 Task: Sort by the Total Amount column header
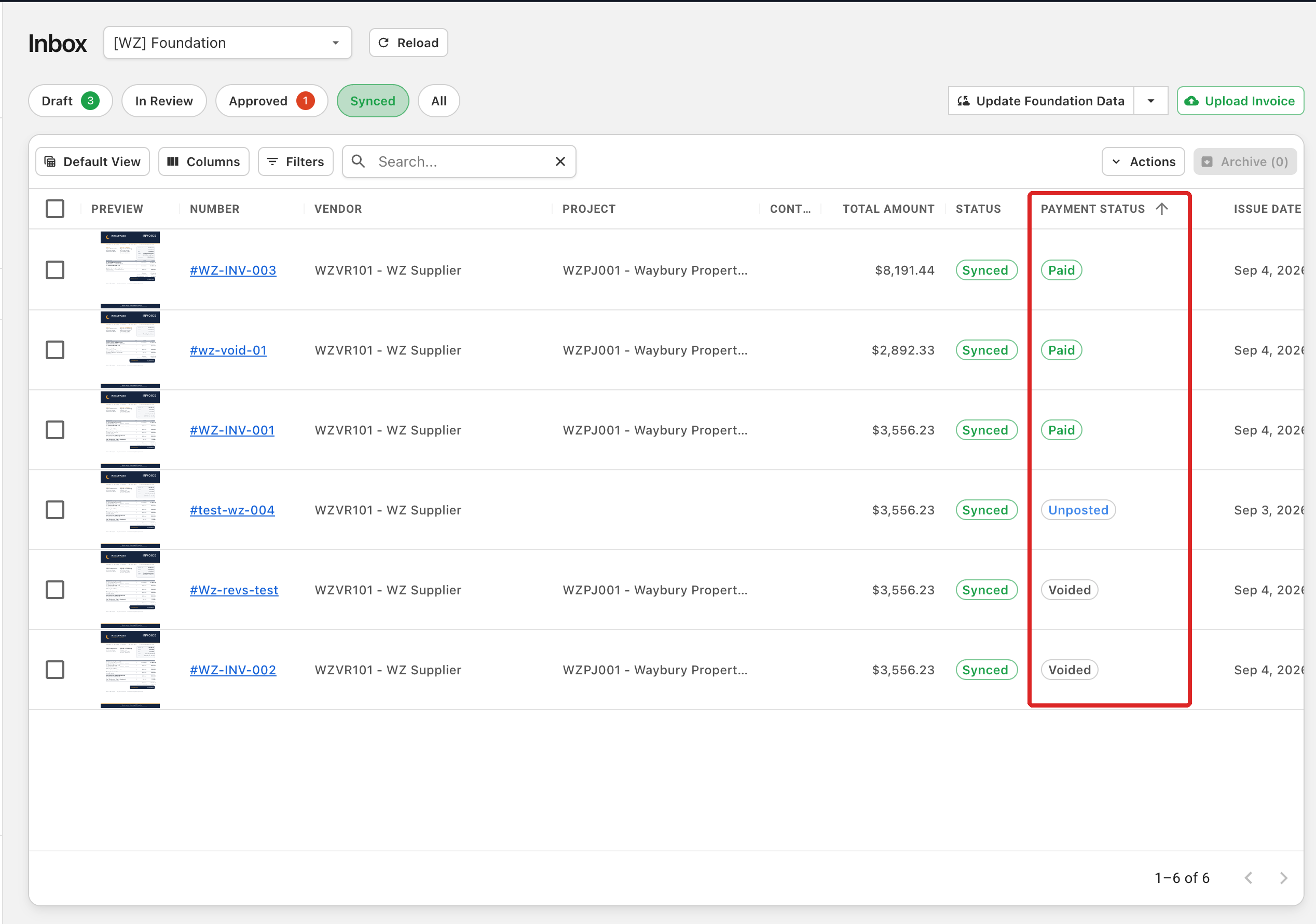pyautogui.click(x=888, y=209)
